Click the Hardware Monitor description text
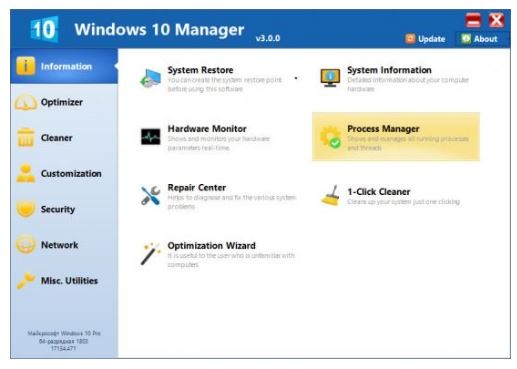This screenshot has width=517, height=369. pos(218,143)
